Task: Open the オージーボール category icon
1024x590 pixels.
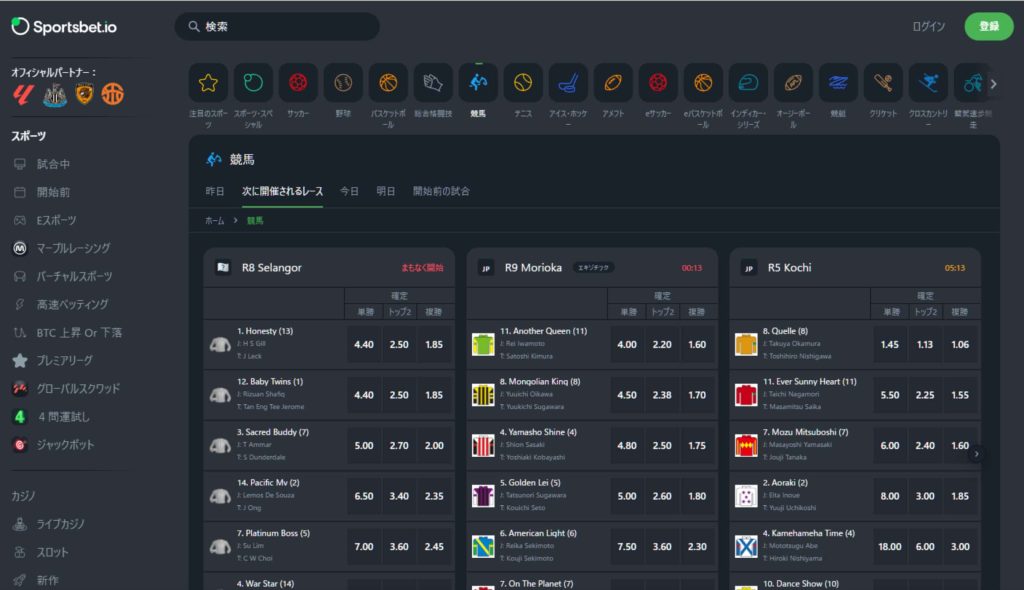Action: (x=793, y=83)
